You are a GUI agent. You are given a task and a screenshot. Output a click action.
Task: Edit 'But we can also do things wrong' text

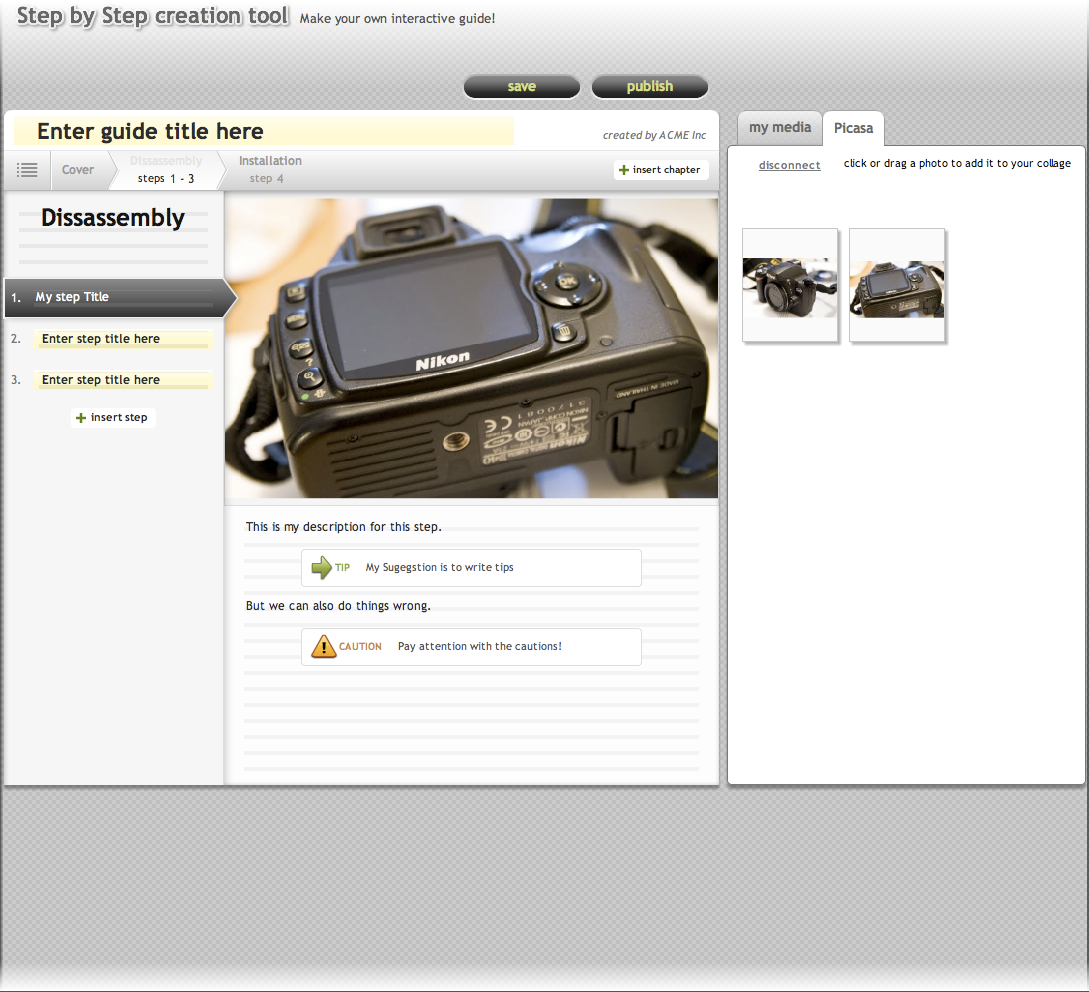pyautogui.click(x=338, y=606)
